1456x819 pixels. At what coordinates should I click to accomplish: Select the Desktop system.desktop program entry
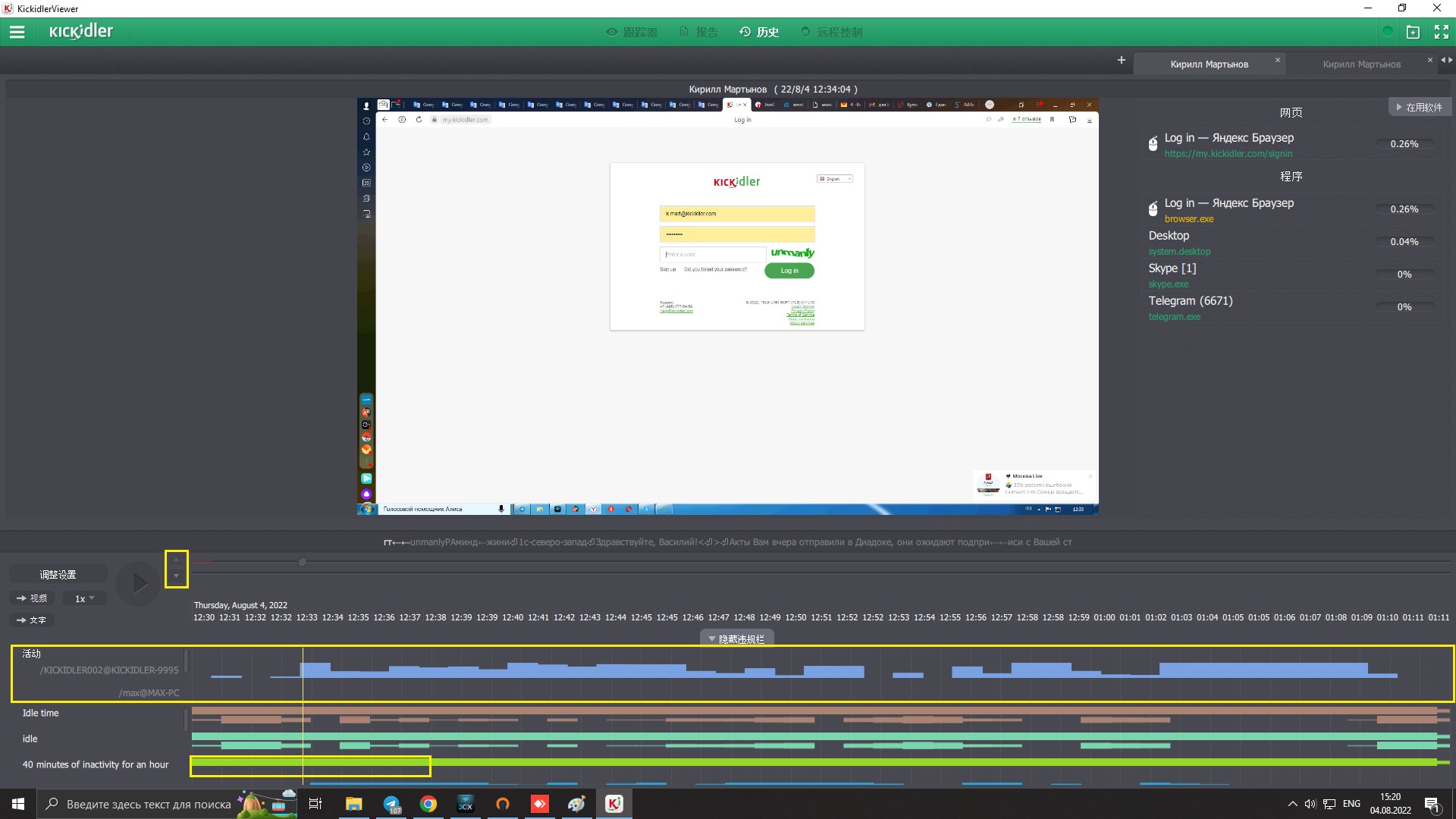pyautogui.click(x=1293, y=243)
